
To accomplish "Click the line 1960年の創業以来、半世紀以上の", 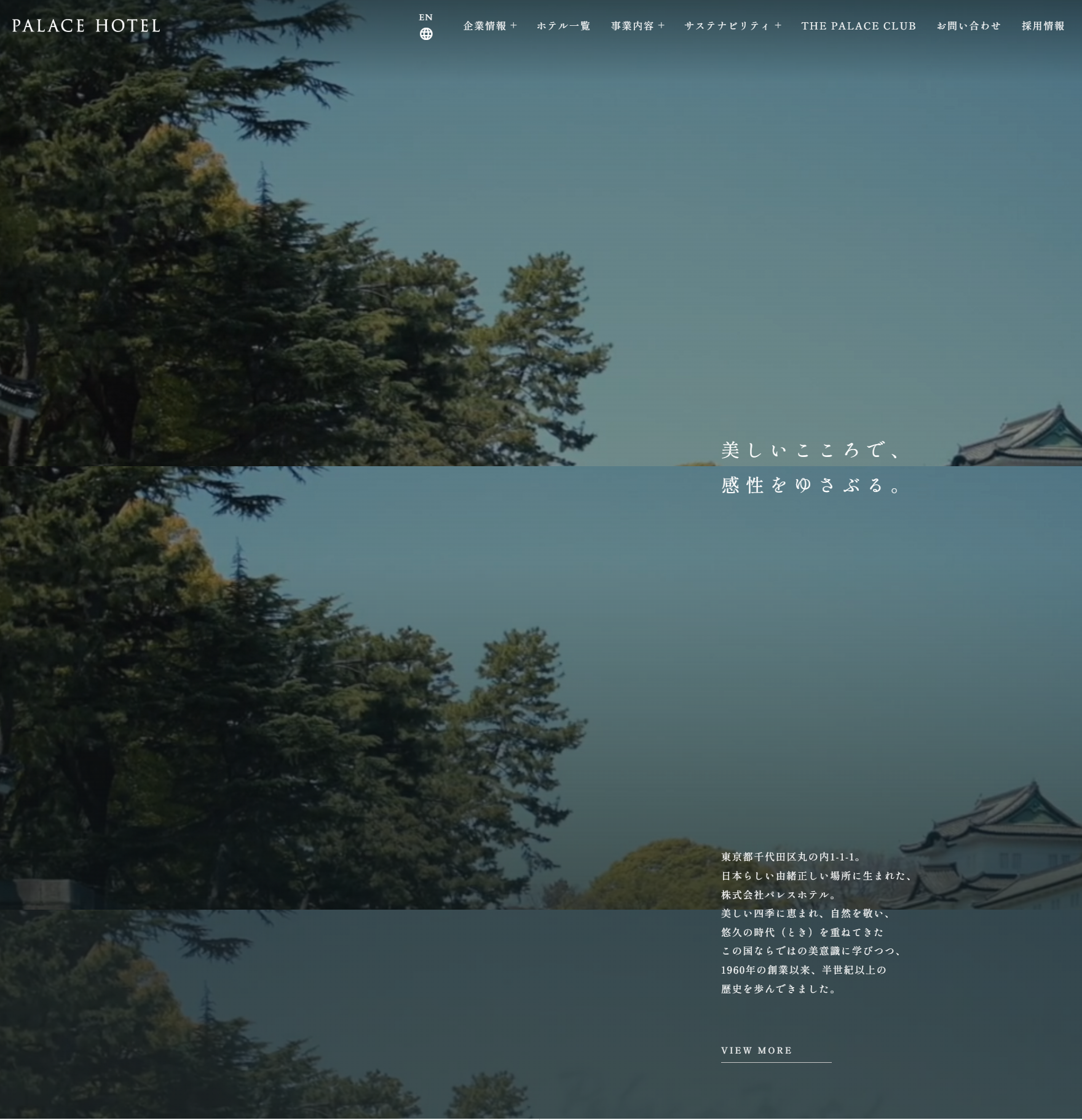I will point(804,970).
